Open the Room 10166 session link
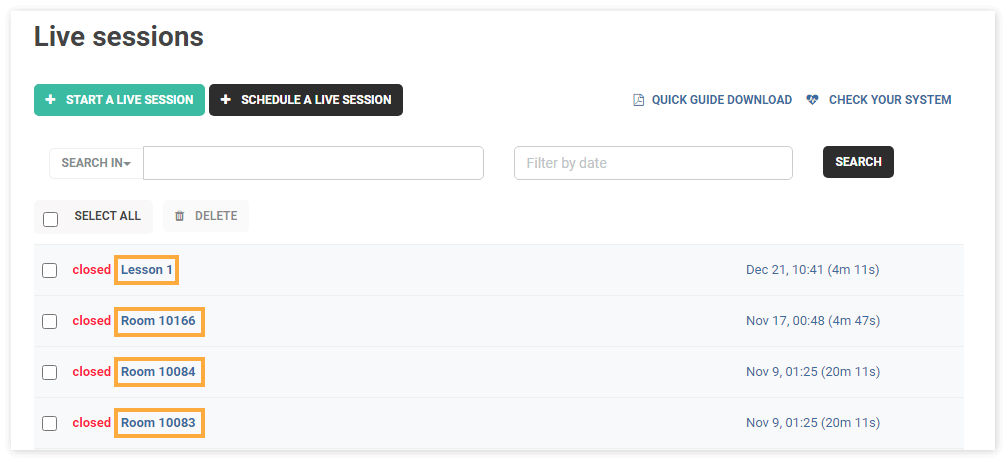 158,321
